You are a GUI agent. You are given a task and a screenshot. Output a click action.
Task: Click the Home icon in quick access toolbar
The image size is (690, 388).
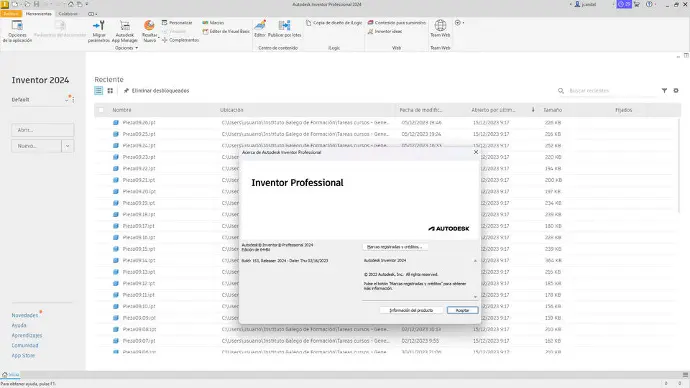70,4
